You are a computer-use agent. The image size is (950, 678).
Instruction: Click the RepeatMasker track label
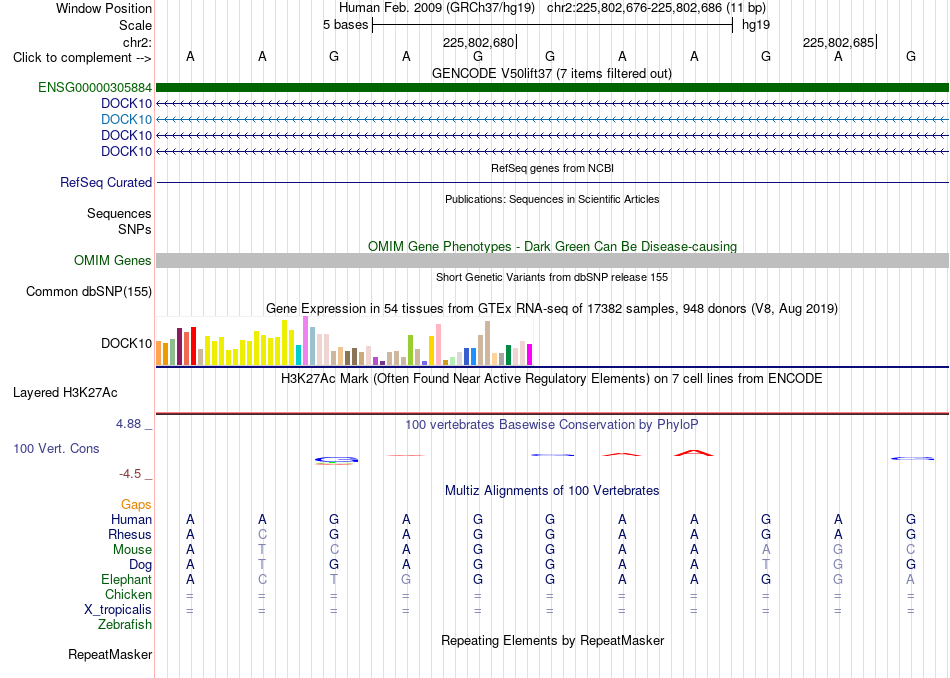[x=110, y=654]
